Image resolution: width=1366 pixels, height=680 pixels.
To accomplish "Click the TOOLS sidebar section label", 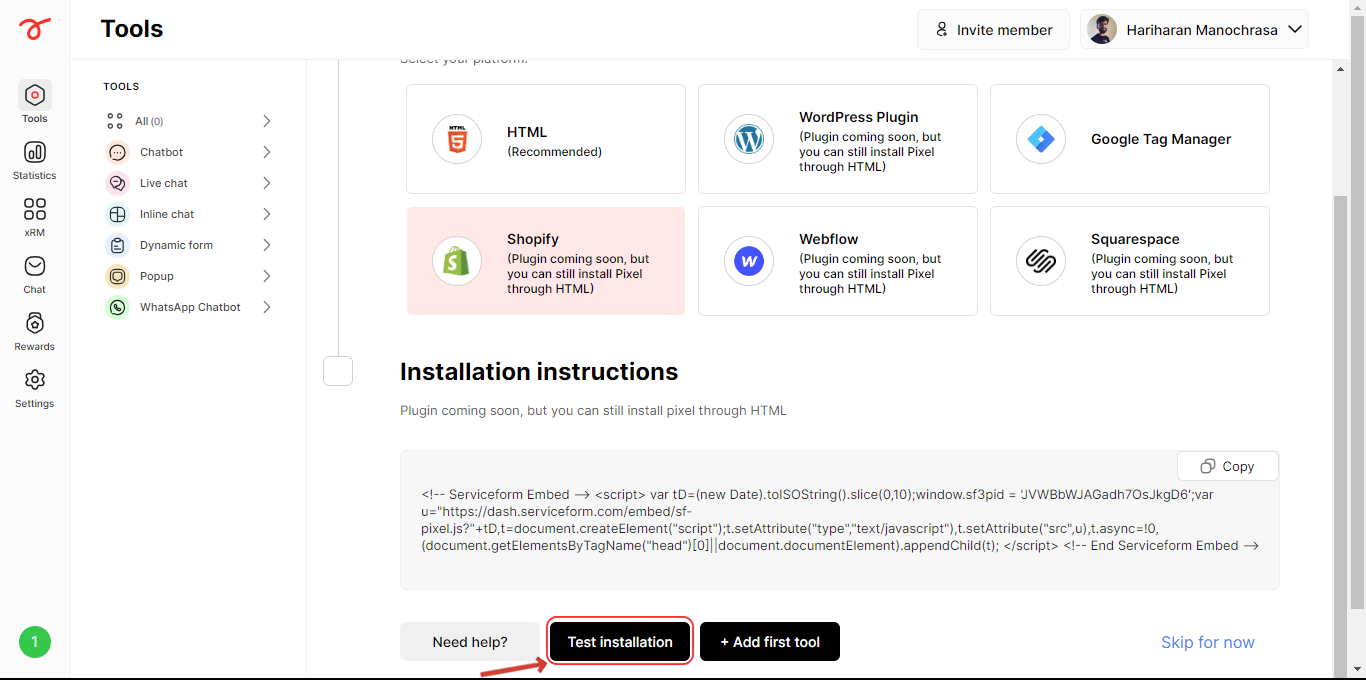I will click(121, 87).
